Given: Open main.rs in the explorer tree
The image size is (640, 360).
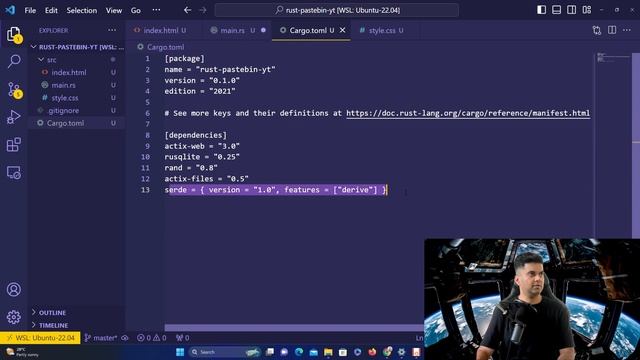Looking at the screenshot, I should coord(77,85).
